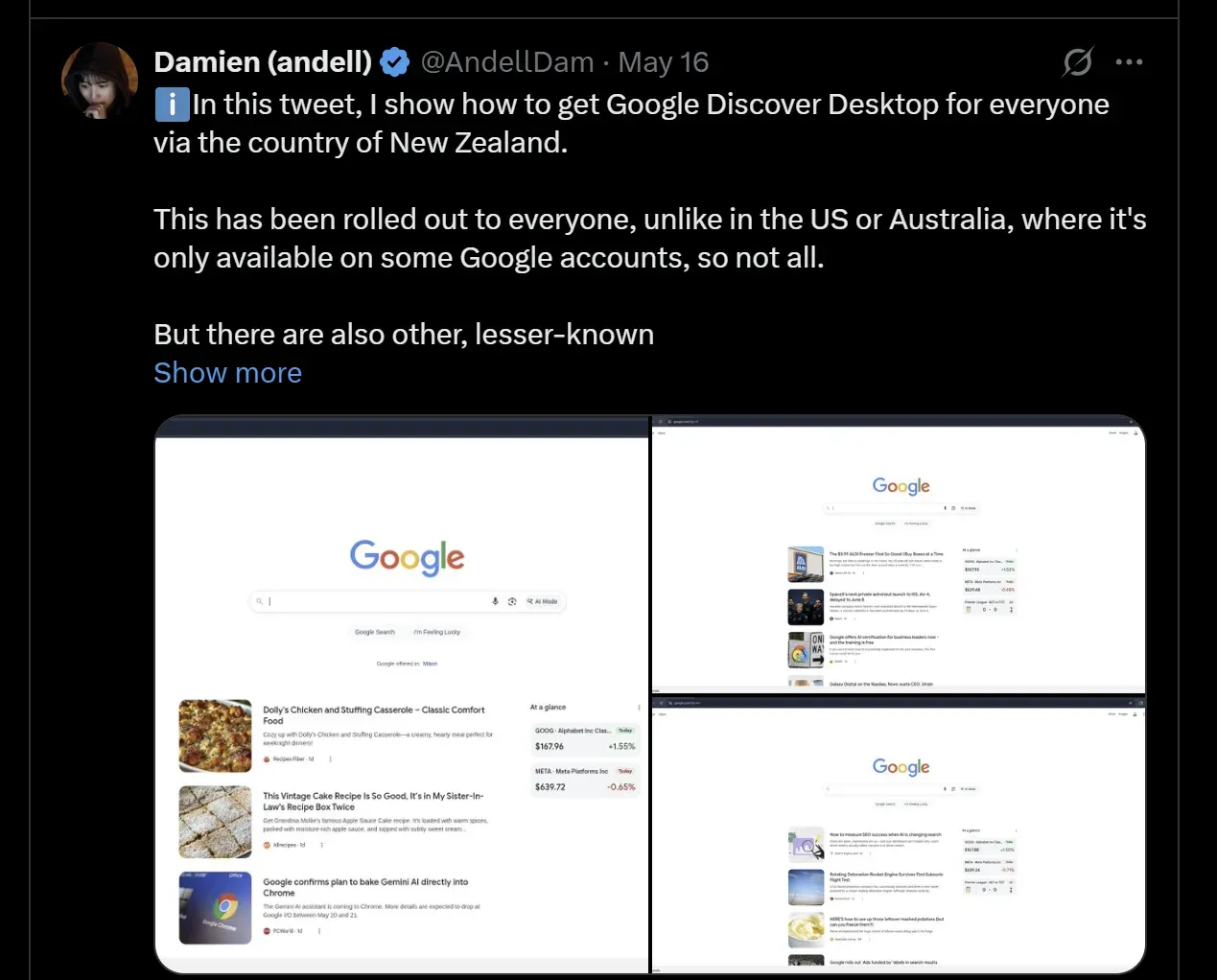Expand tweet with Show more
This screenshot has height=980, width=1217.
[227, 373]
